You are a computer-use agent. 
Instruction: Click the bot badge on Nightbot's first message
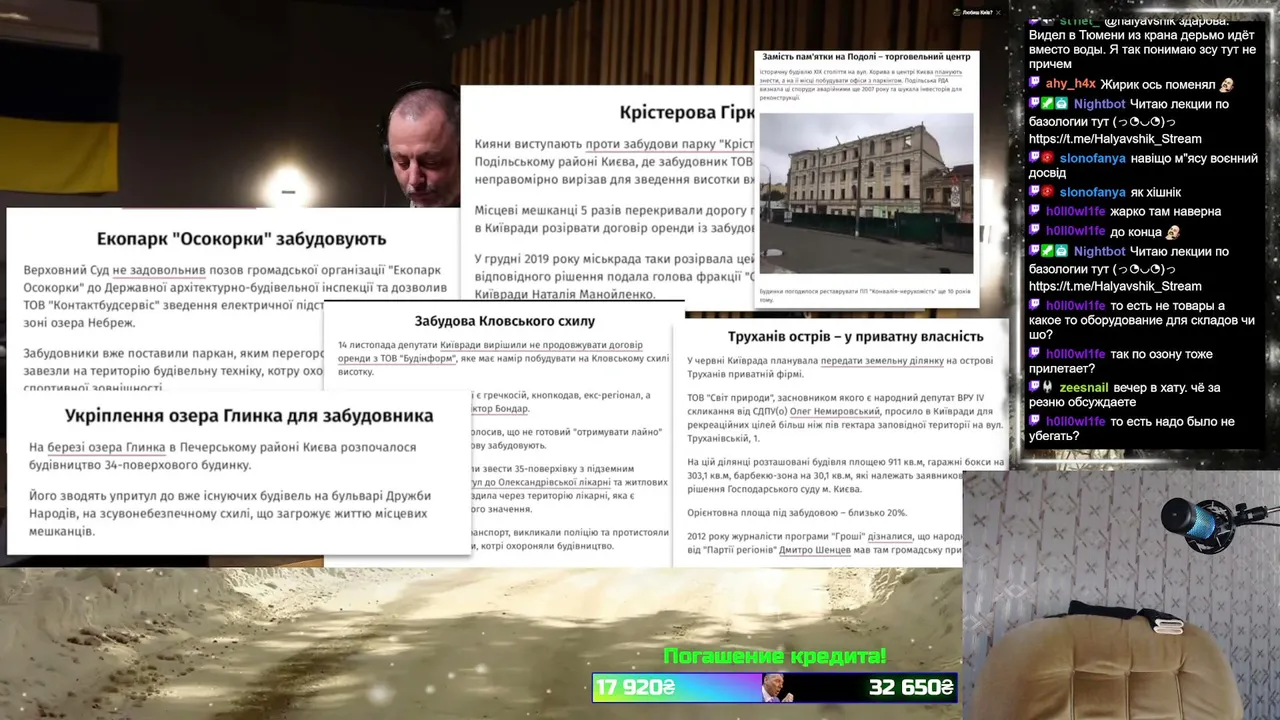(x=1061, y=104)
